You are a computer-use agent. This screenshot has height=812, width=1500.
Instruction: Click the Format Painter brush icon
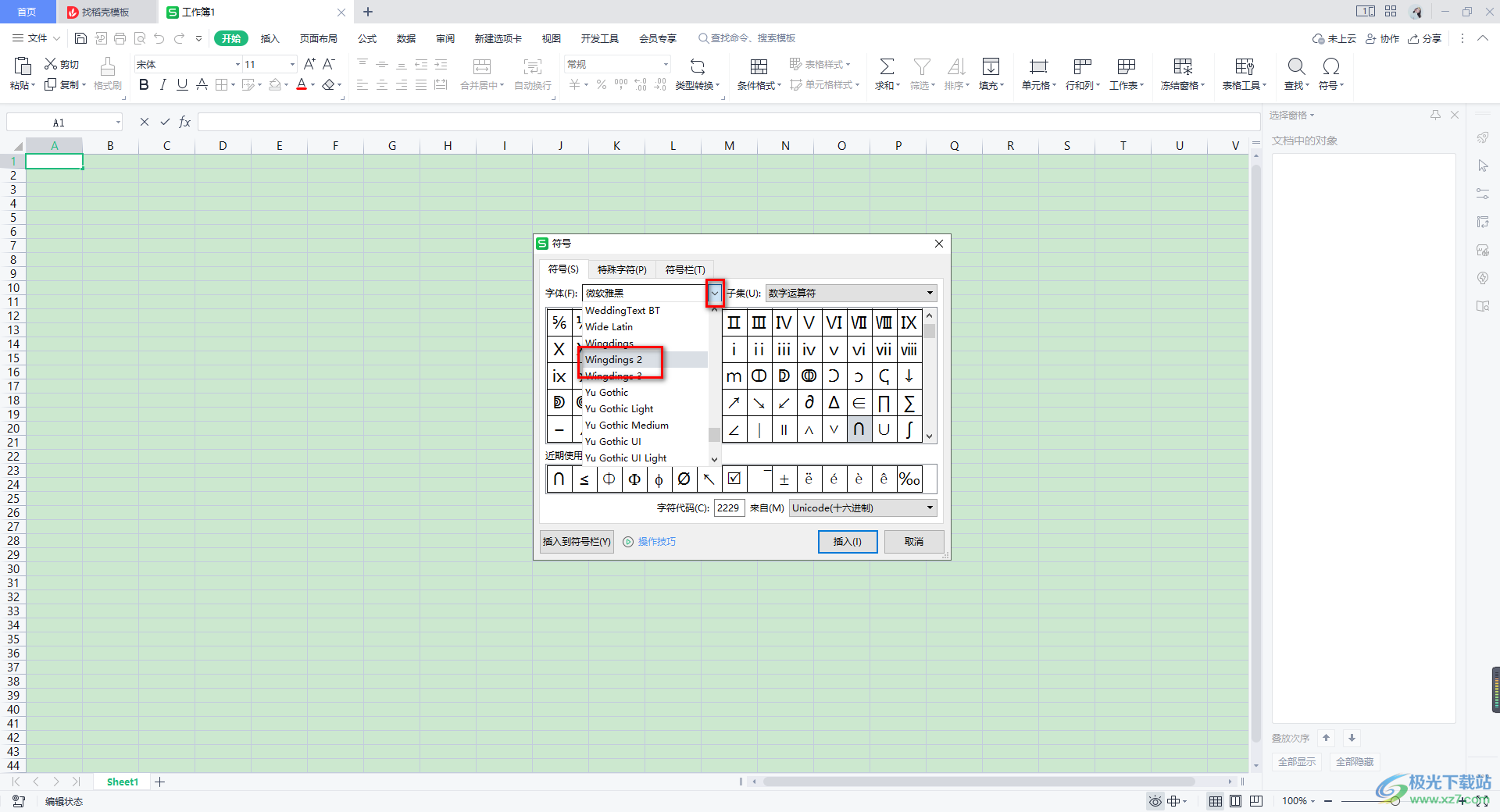pyautogui.click(x=108, y=66)
